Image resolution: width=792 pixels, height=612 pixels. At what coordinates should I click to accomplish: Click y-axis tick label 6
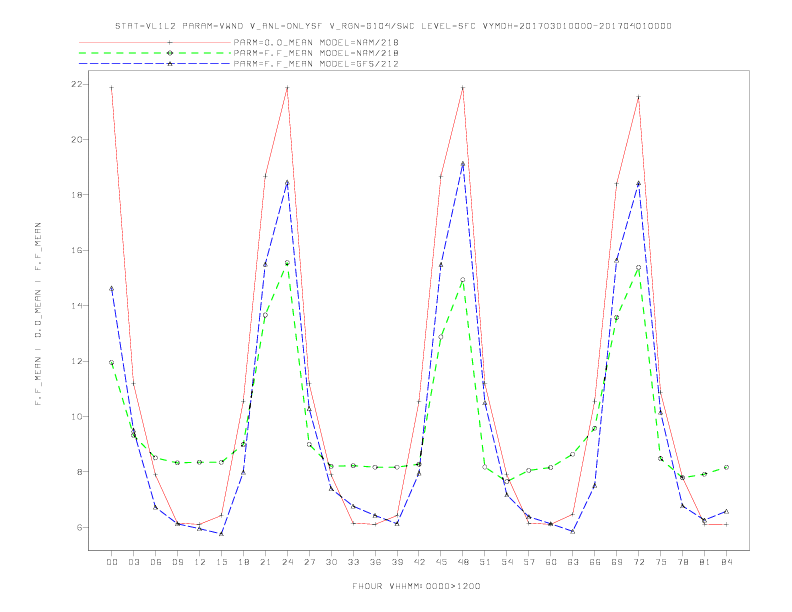tap(79, 527)
